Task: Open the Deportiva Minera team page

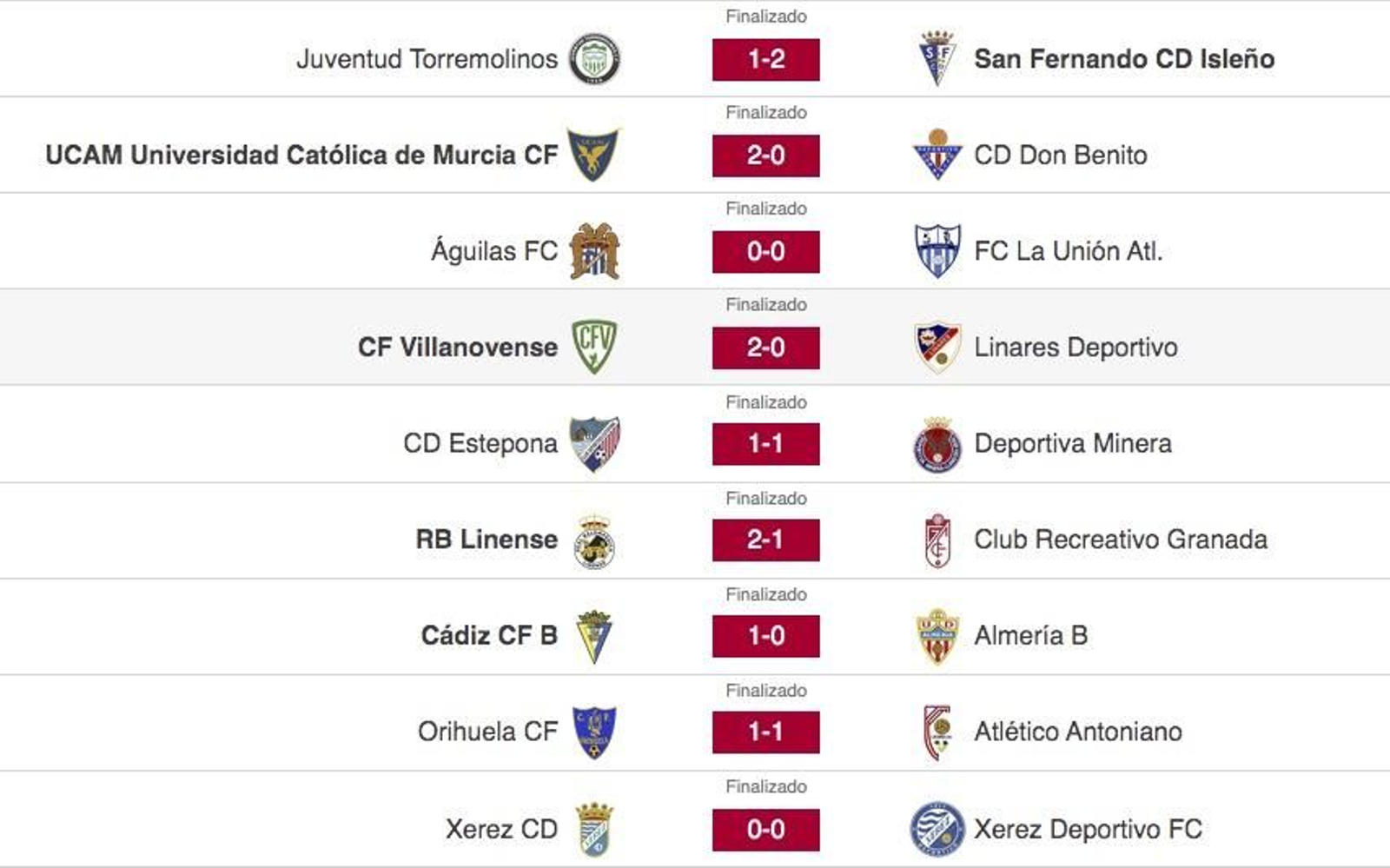Action: [1073, 443]
